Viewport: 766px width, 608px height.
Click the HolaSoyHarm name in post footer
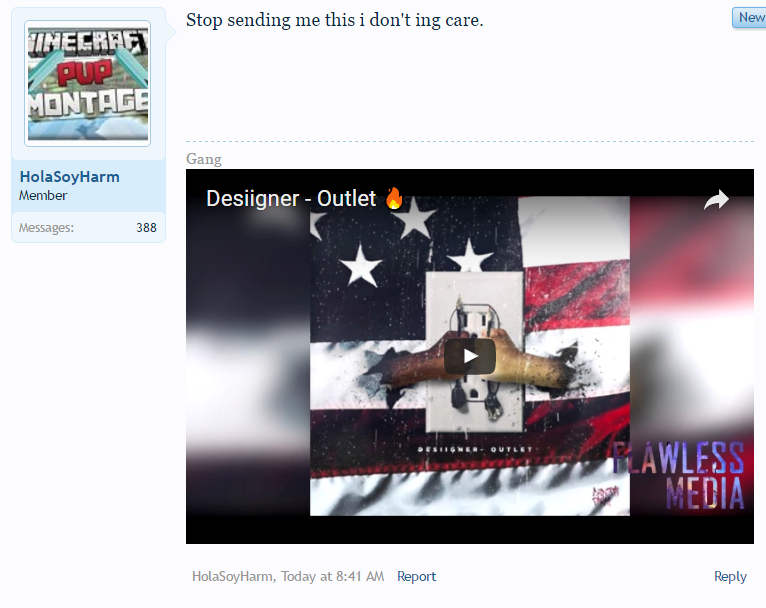pos(232,576)
